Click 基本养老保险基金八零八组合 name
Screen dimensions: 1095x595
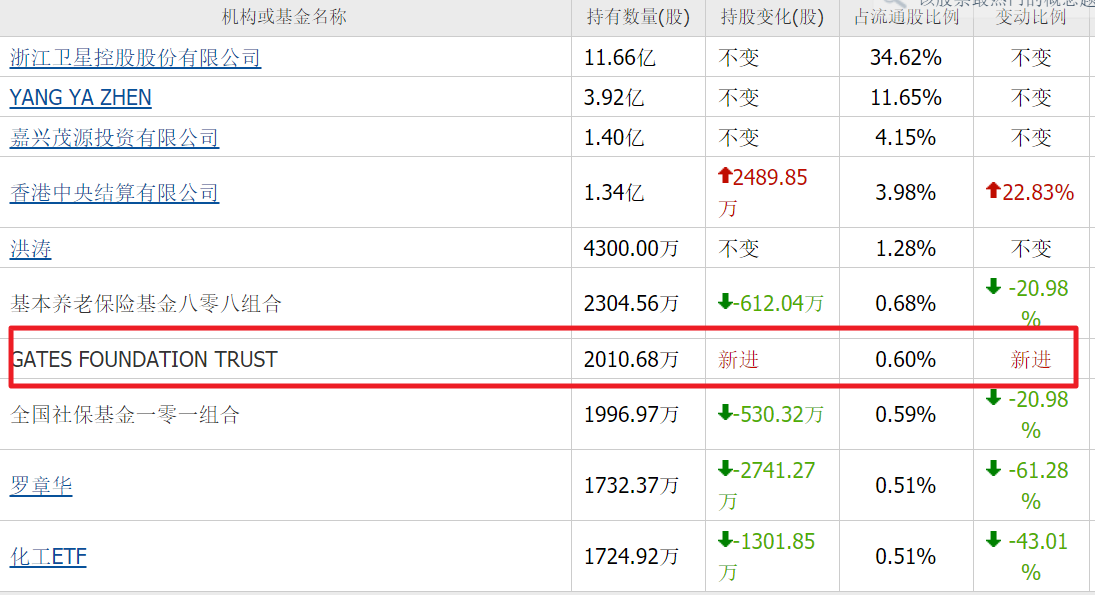pos(146,304)
